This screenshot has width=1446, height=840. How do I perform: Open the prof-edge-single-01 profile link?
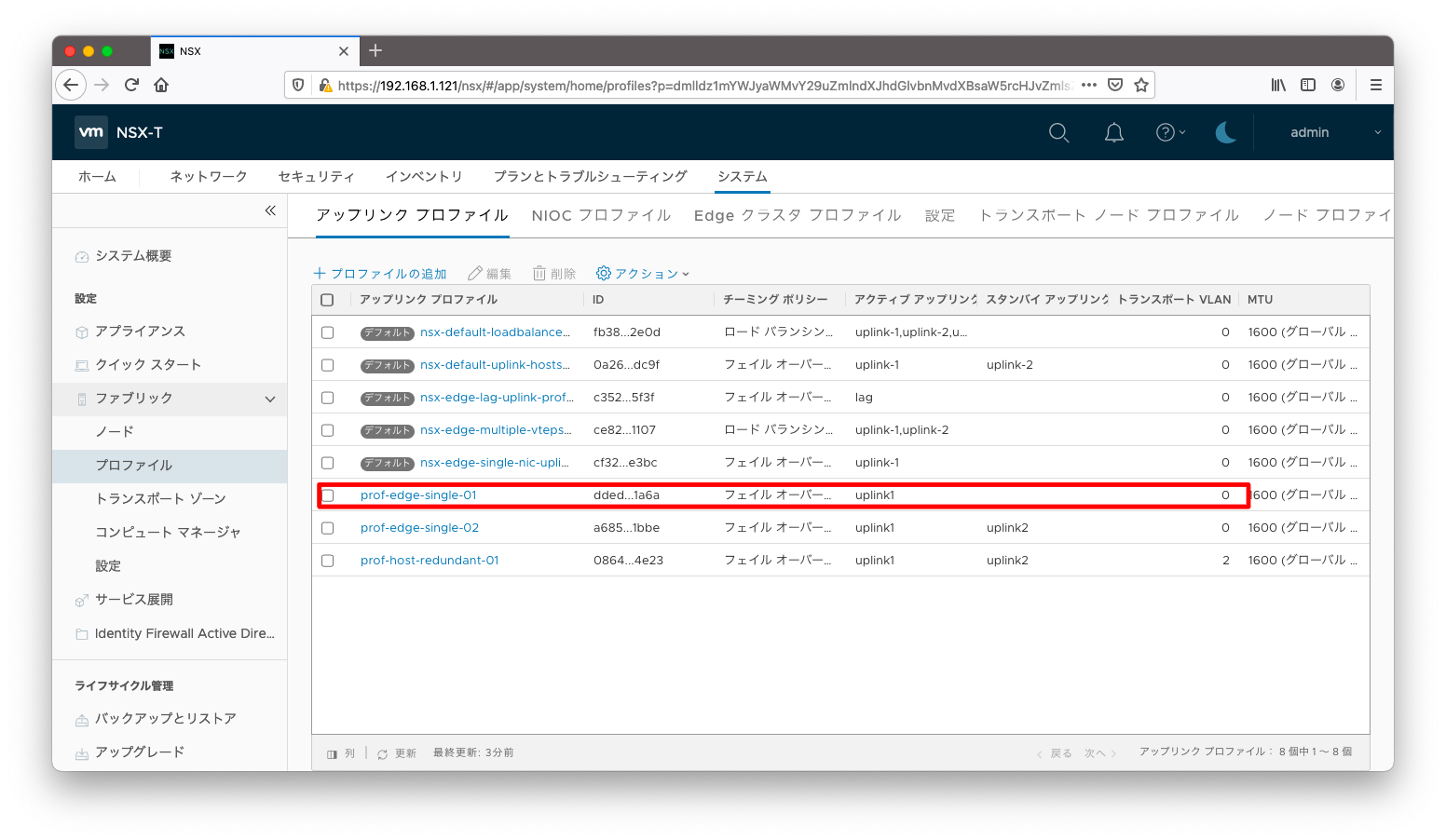click(418, 495)
